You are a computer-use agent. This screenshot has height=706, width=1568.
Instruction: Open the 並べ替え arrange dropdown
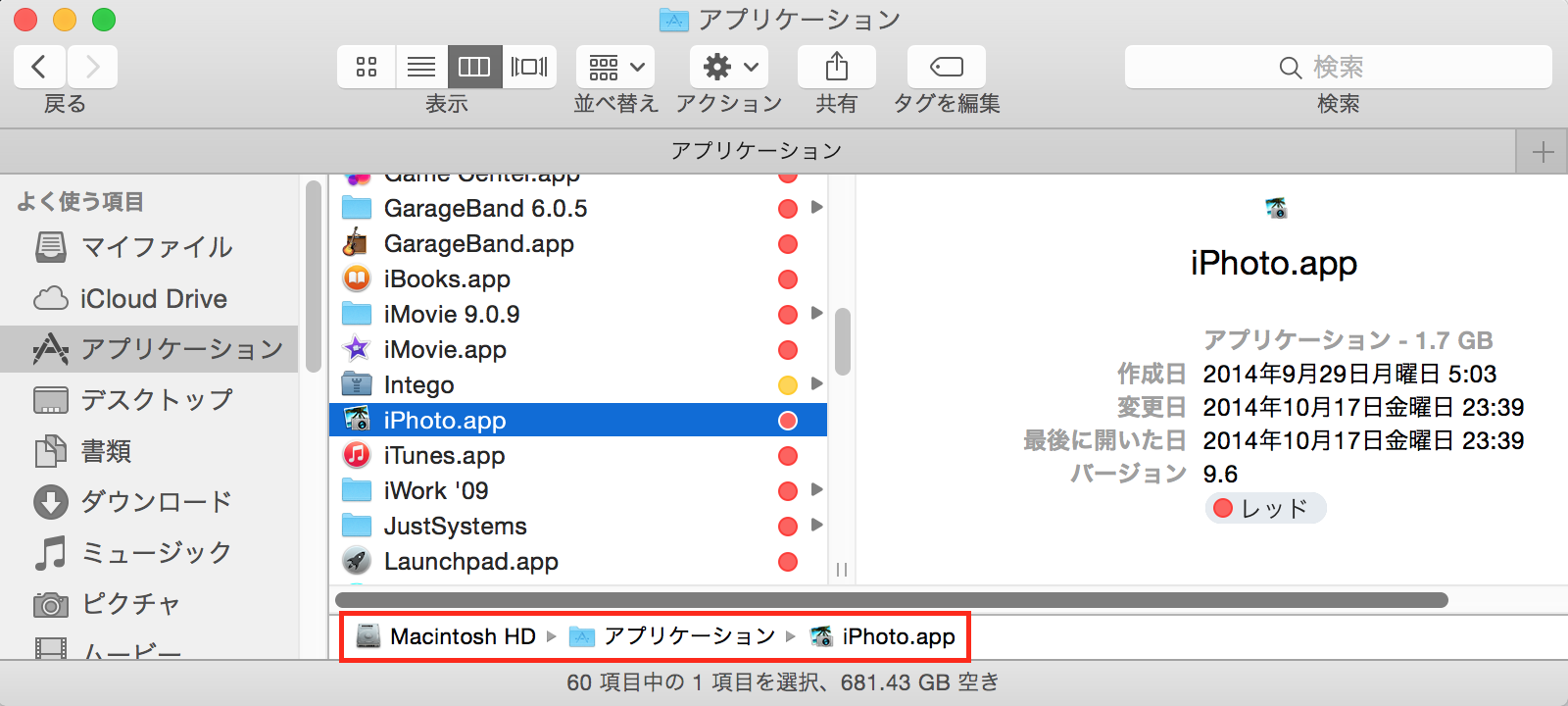coord(615,67)
